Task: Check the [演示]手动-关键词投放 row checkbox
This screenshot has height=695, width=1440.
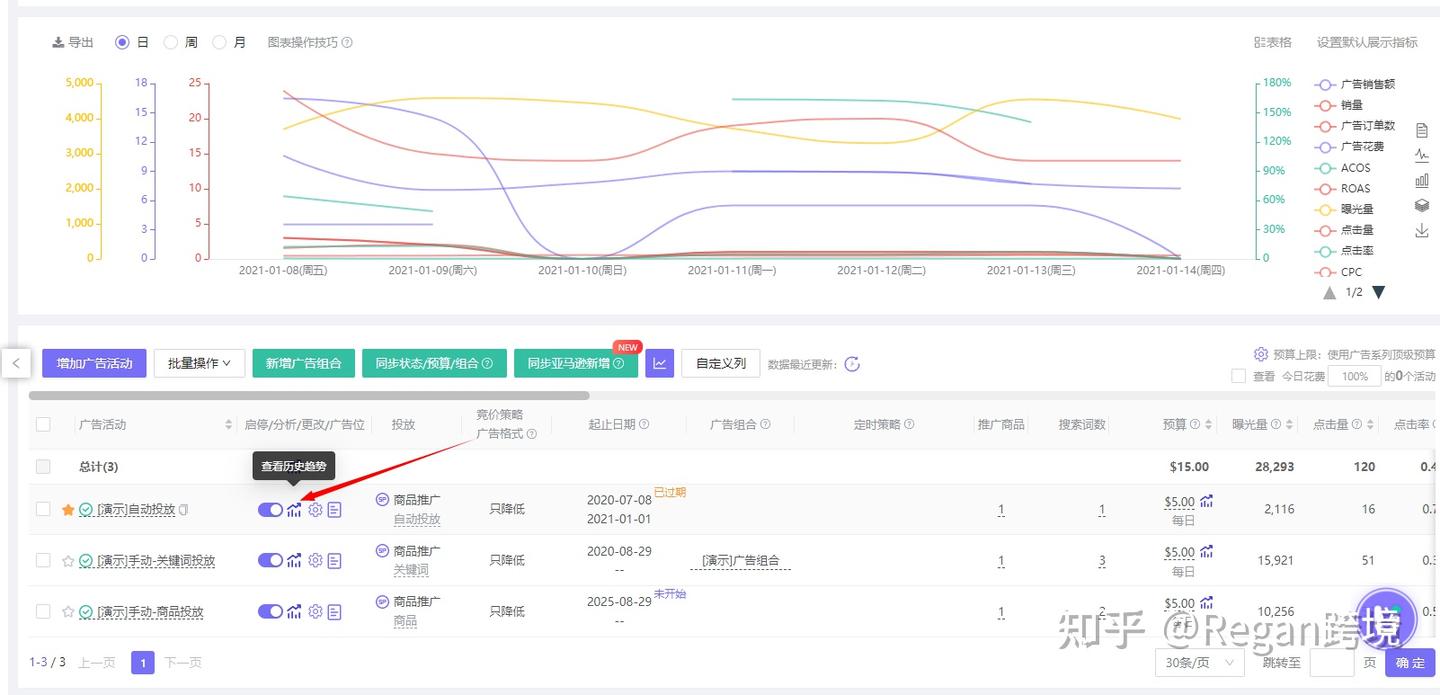Action: coord(43,560)
